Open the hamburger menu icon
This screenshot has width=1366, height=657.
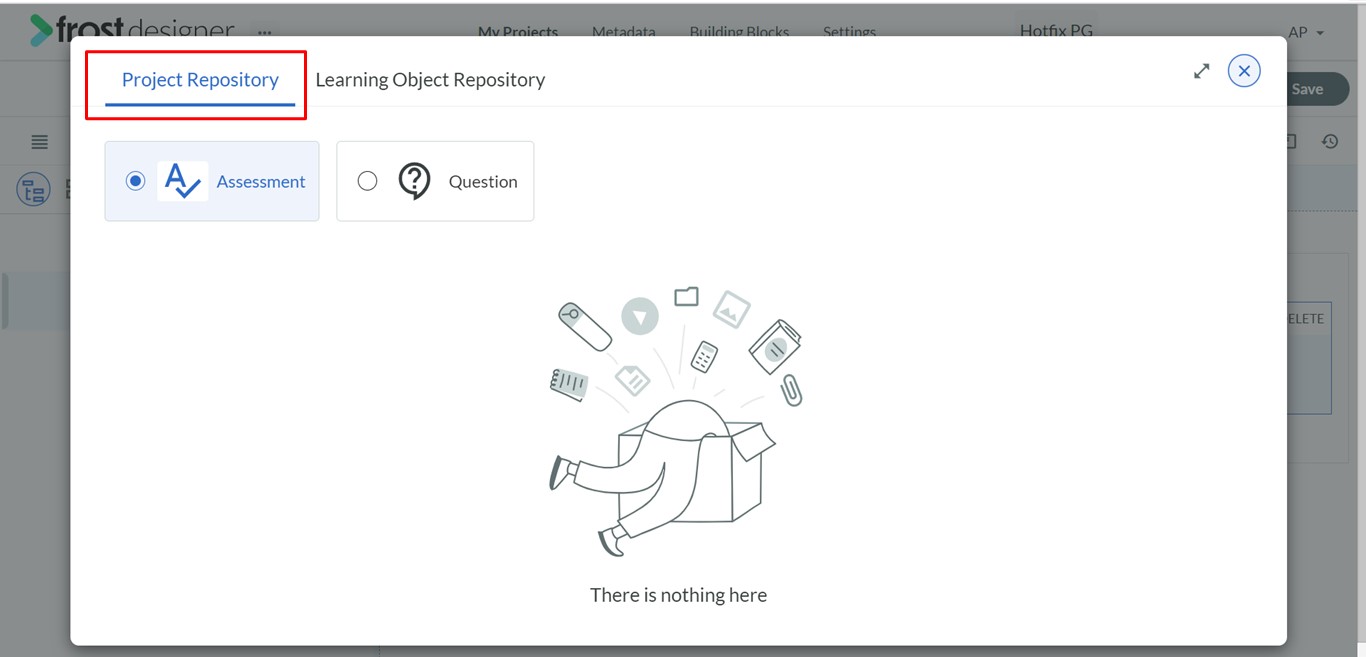(x=40, y=142)
